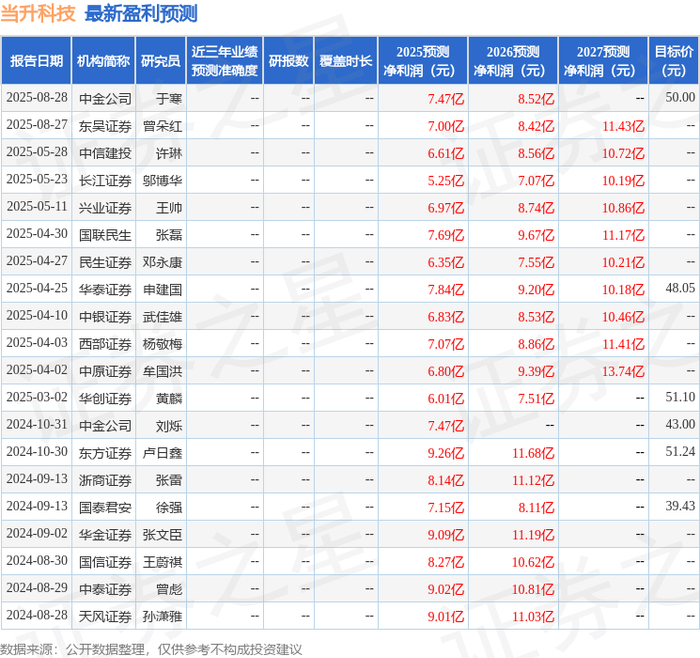
Task: Select 东吴证券 institution cell
Action: (105, 126)
